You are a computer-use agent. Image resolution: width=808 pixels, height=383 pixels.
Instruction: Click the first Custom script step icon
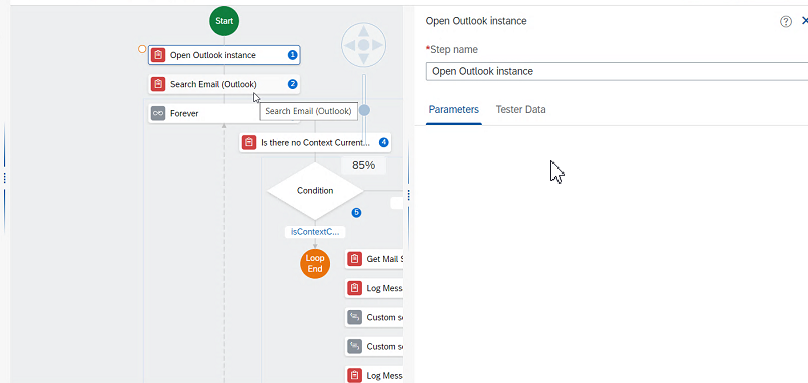(x=355, y=317)
